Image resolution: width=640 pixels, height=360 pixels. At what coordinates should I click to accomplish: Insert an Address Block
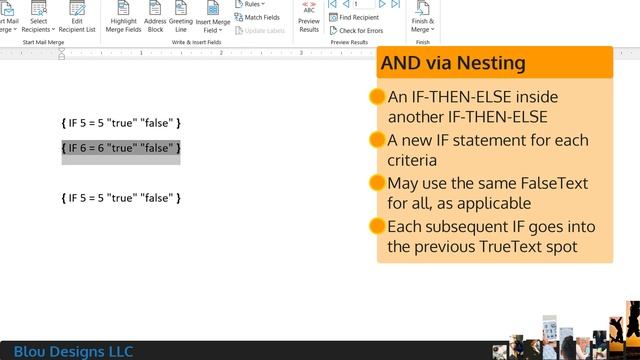click(x=155, y=17)
